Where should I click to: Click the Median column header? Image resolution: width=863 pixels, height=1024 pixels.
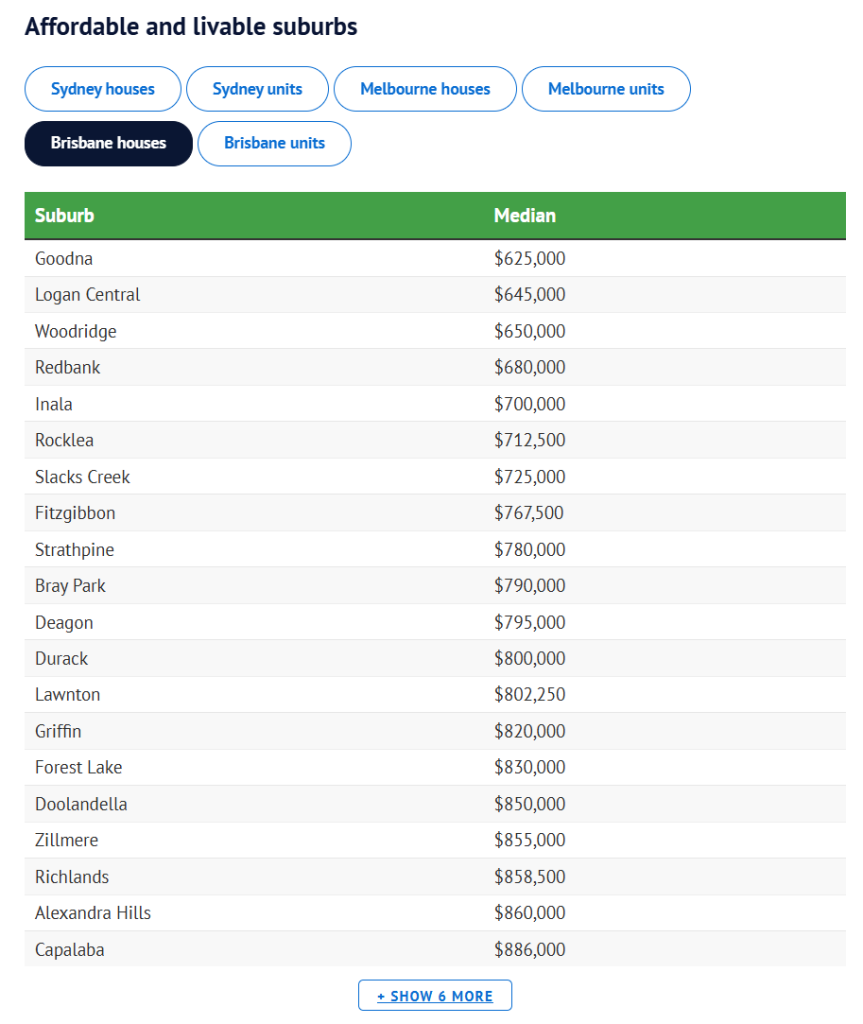pyautogui.click(x=525, y=216)
